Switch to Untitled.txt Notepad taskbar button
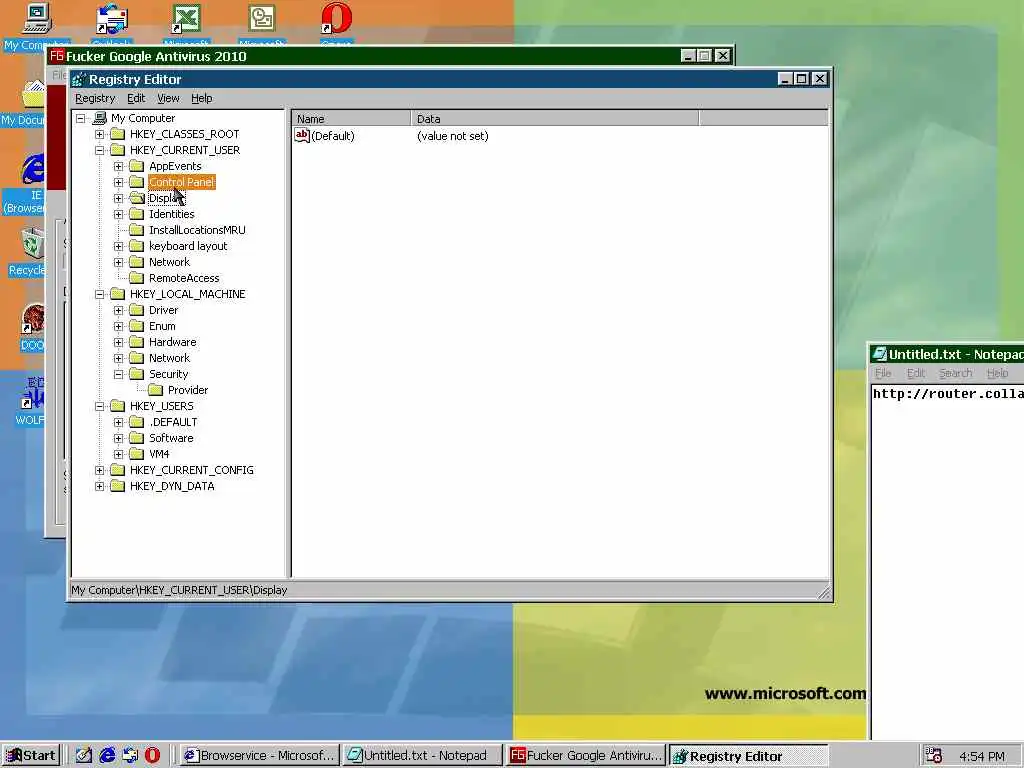 [x=423, y=756]
